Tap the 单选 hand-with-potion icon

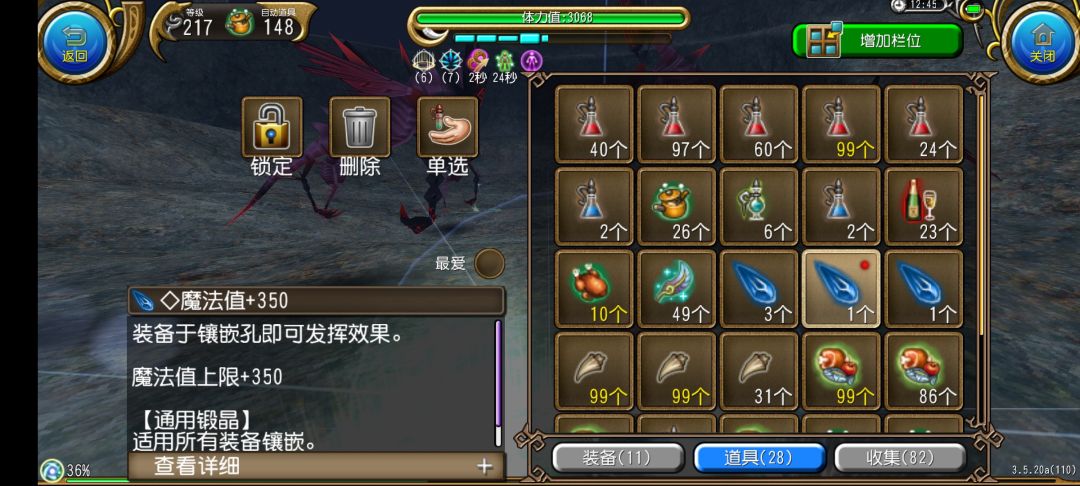click(x=448, y=127)
